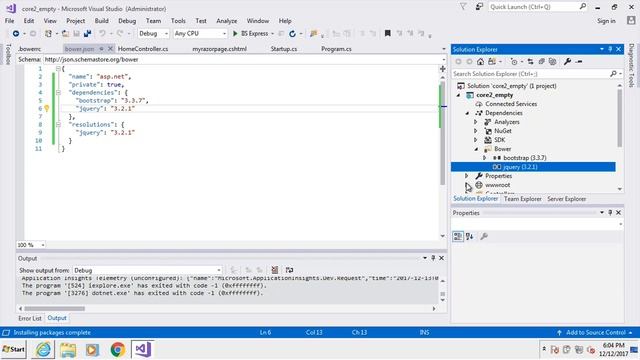This screenshot has width=640, height=360.
Task: Toggle auto hide pin on Properties panel
Action: (x=610, y=213)
